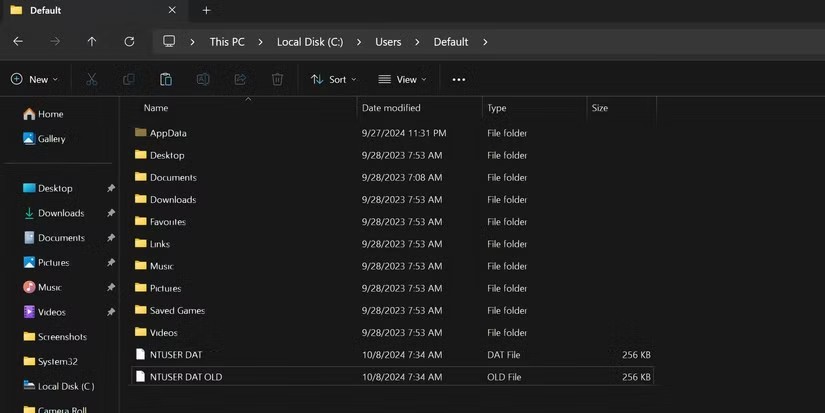
Task: Click the Share icon in toolbar
Action: point(240,79)
